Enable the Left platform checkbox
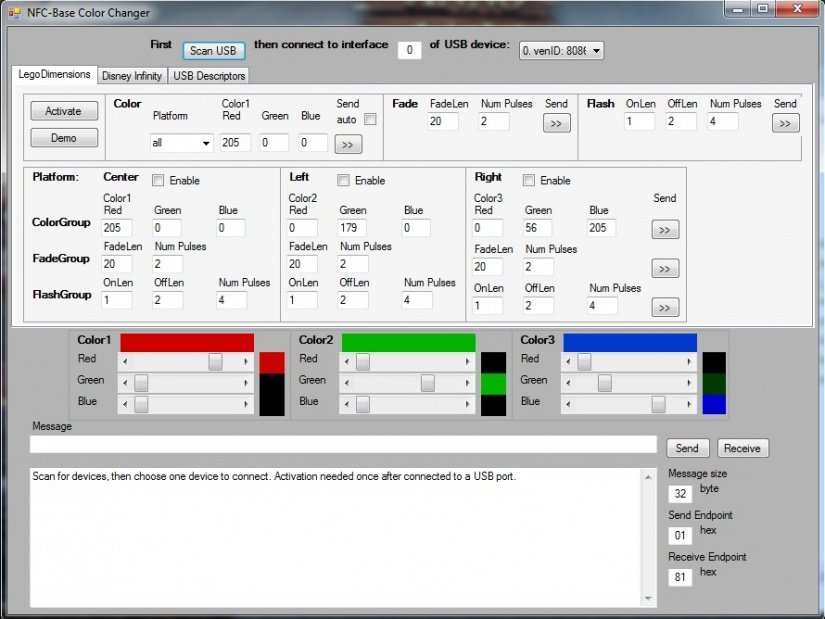Image resolution: width=825 pixels, height=619 pixels. (343, 181)
